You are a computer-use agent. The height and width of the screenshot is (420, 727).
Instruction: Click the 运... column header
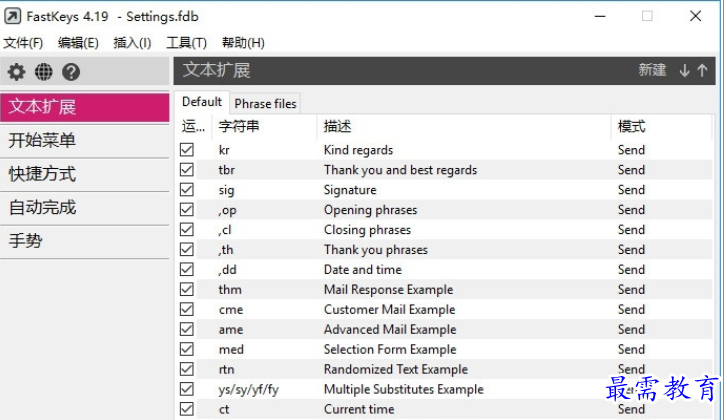coord(193,127)
